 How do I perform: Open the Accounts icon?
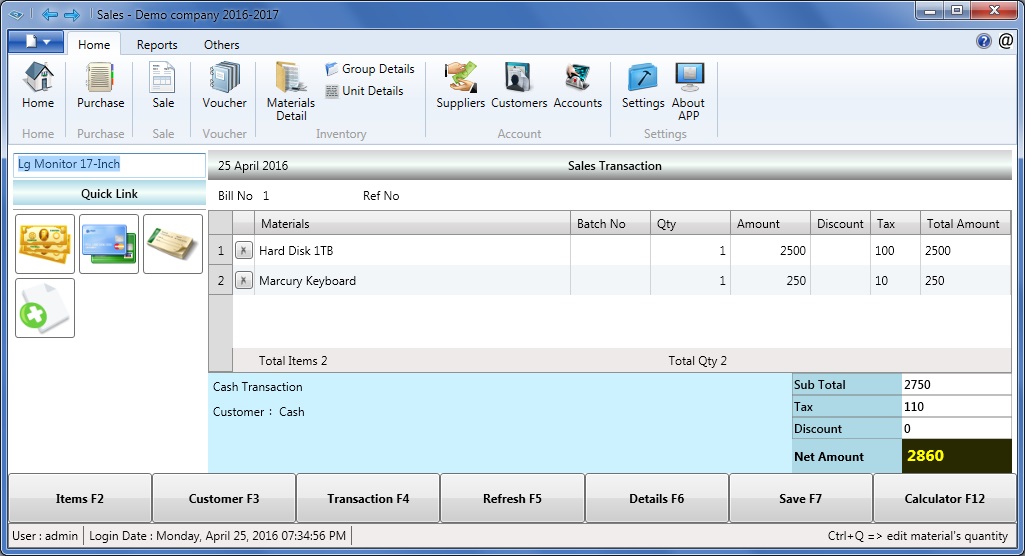[578, 86]
